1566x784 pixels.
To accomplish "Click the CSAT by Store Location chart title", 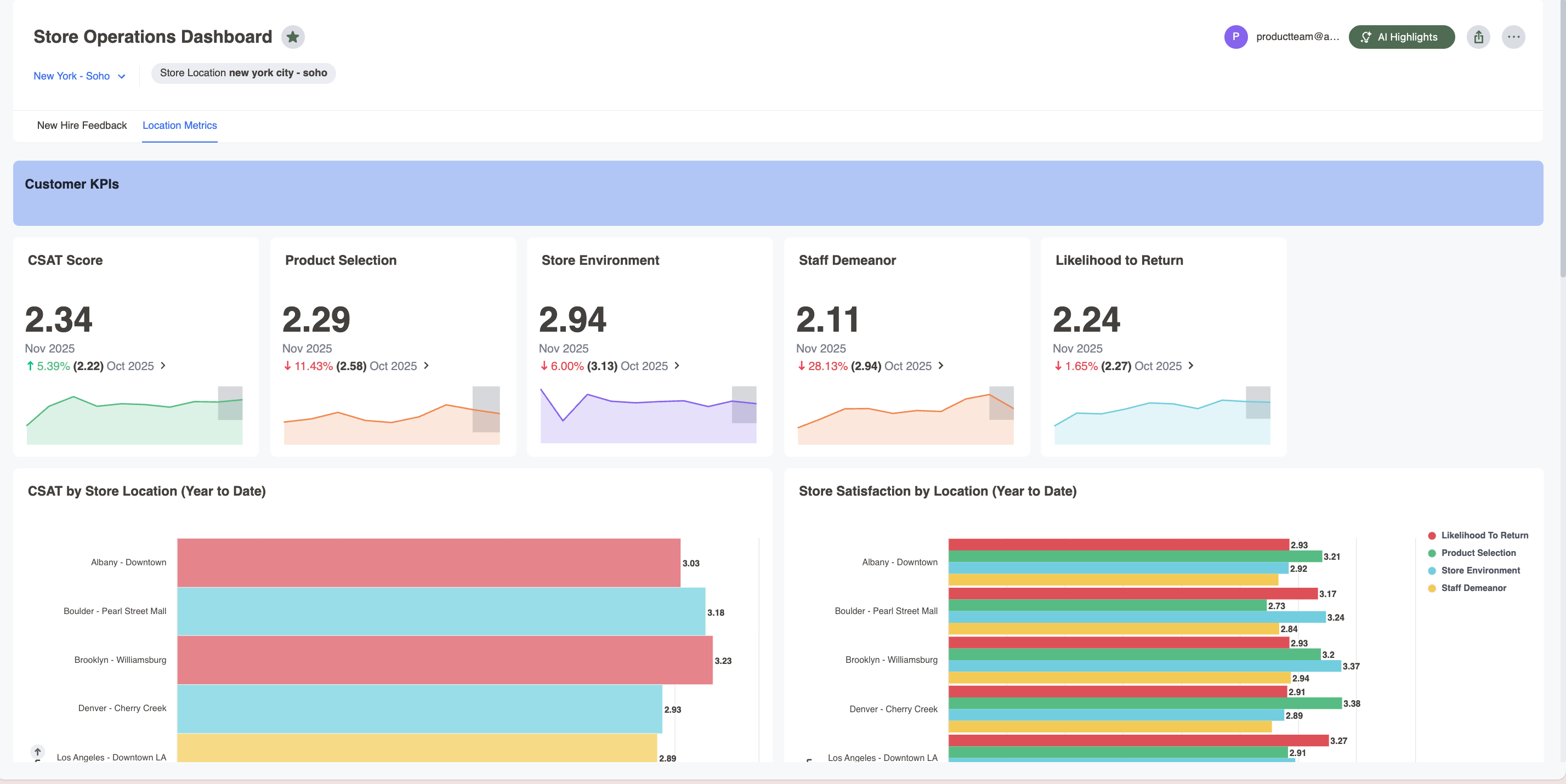I will pyautogui.click(x=146, y=491).
